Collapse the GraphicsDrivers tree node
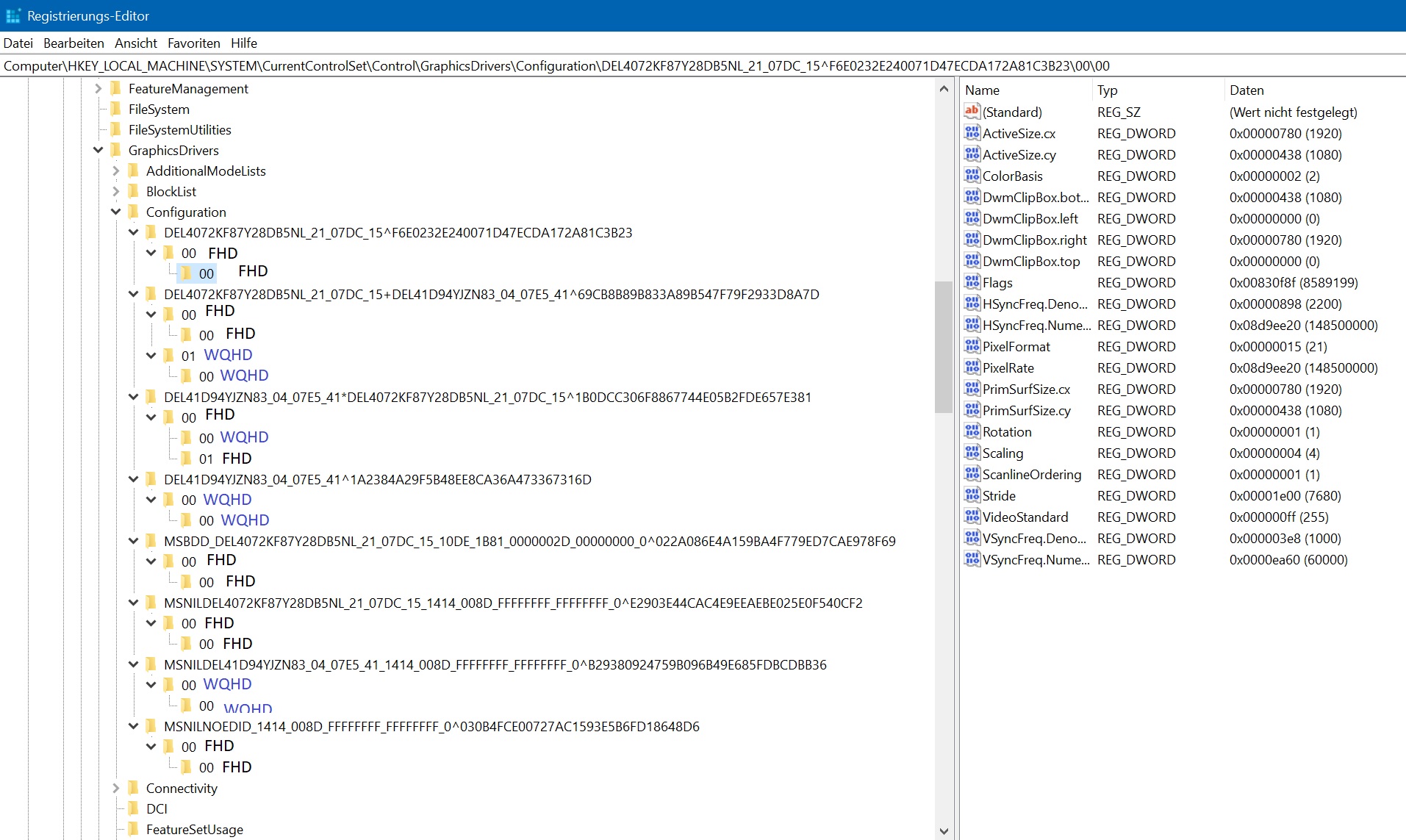Viewport: 1406px width, 840px height. pyautogui.click(x=98, y=150)
